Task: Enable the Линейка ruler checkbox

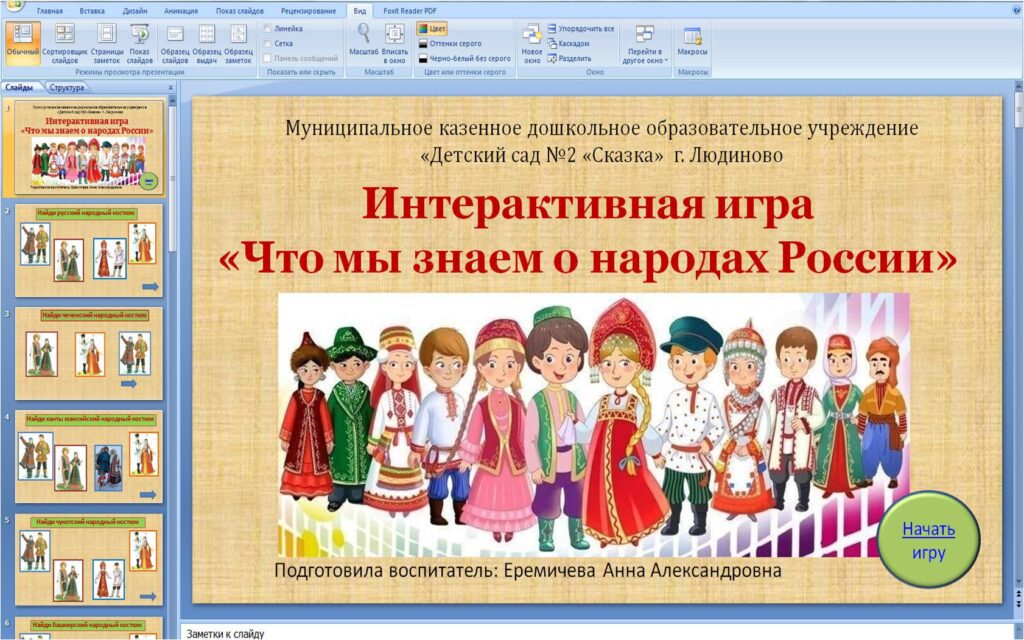Action: (268, 29)
